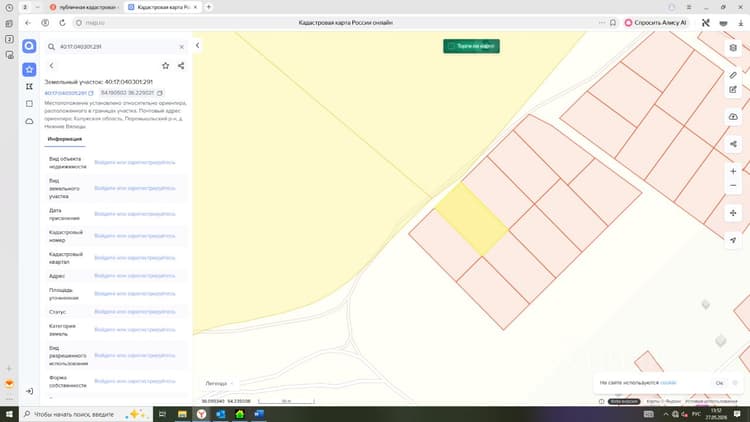Image resolution: width=750 pixels, height=422 pixels.
Task: Go back using the panel back chevron
Action: [x=52, y=66]
